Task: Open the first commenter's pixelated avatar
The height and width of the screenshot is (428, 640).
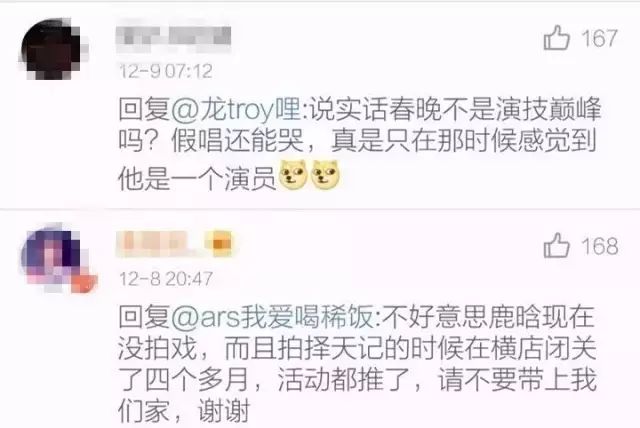Action: [x=52, y=49]
